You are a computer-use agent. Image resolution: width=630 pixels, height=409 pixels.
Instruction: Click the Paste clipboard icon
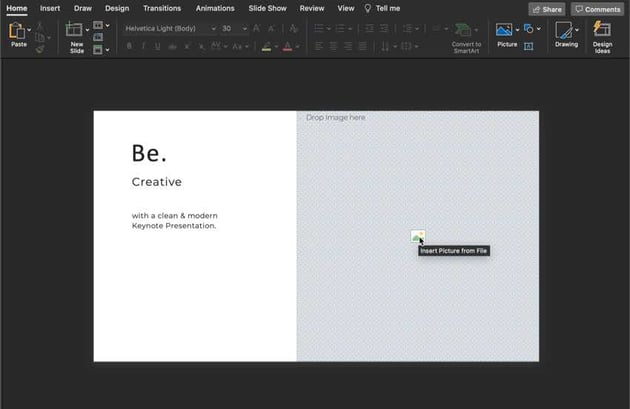(x=17, y=31)
